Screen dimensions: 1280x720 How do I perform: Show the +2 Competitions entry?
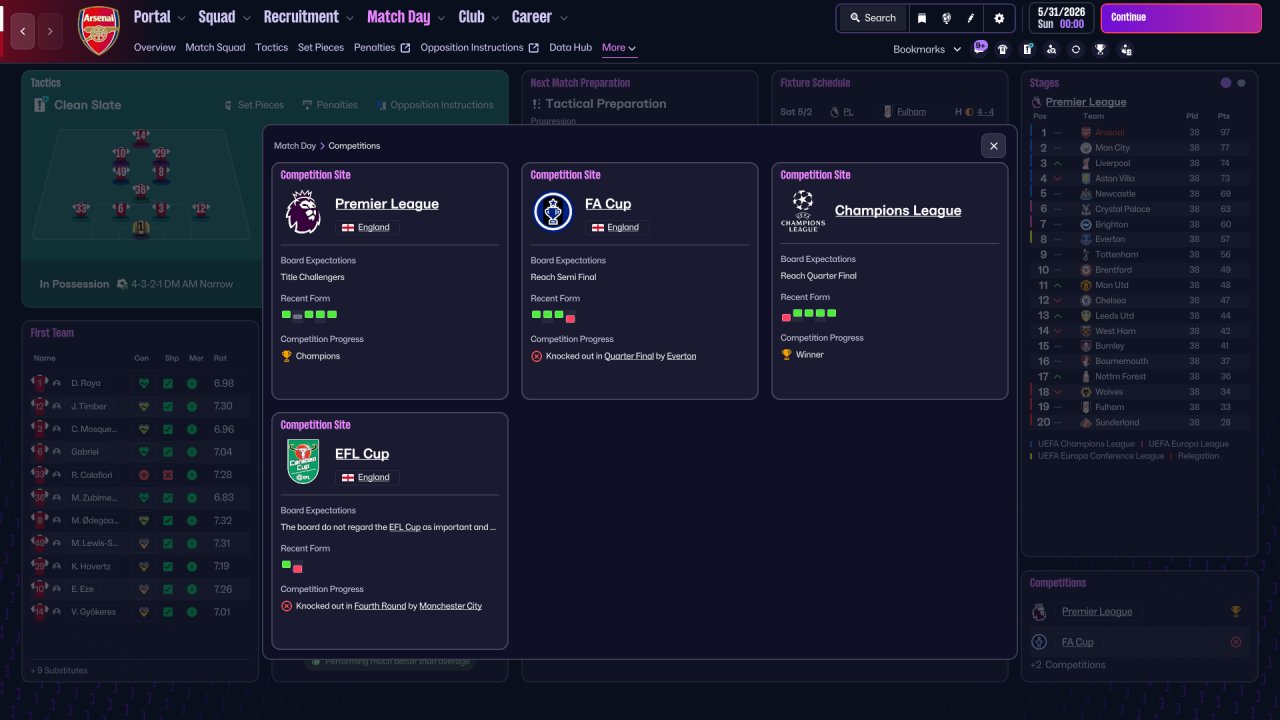(1068, 665)
